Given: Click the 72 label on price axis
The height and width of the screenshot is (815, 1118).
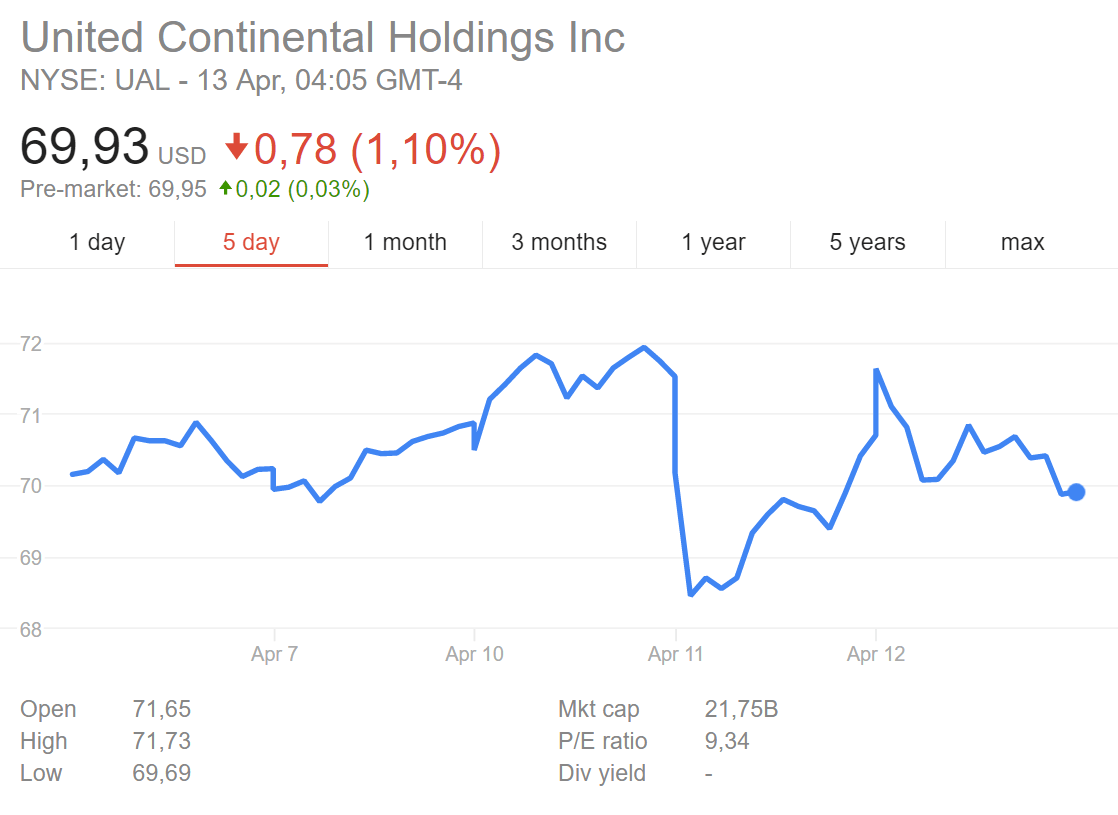Looking at the screenshot, I should tap(31, 343).
